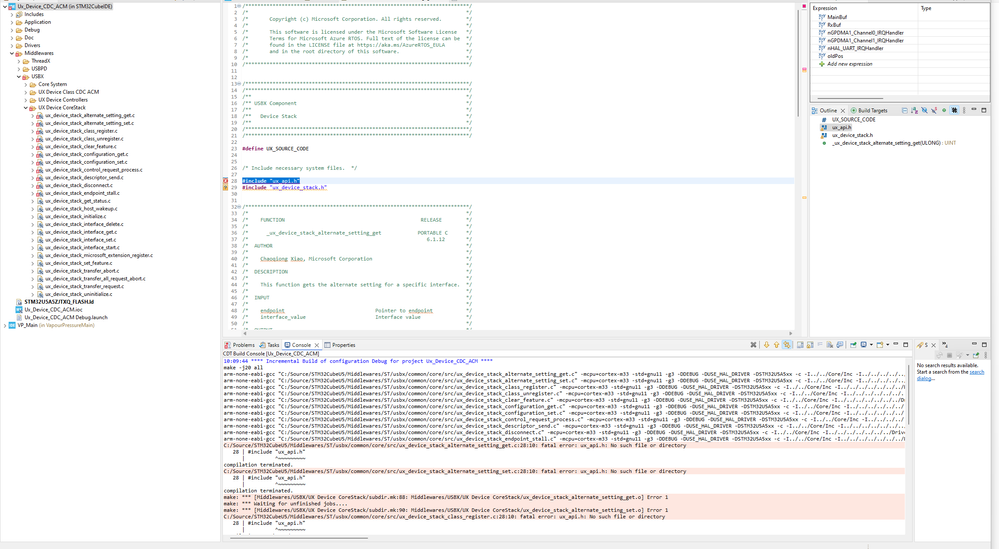Open the new console view dropdown

click(888, 345)
